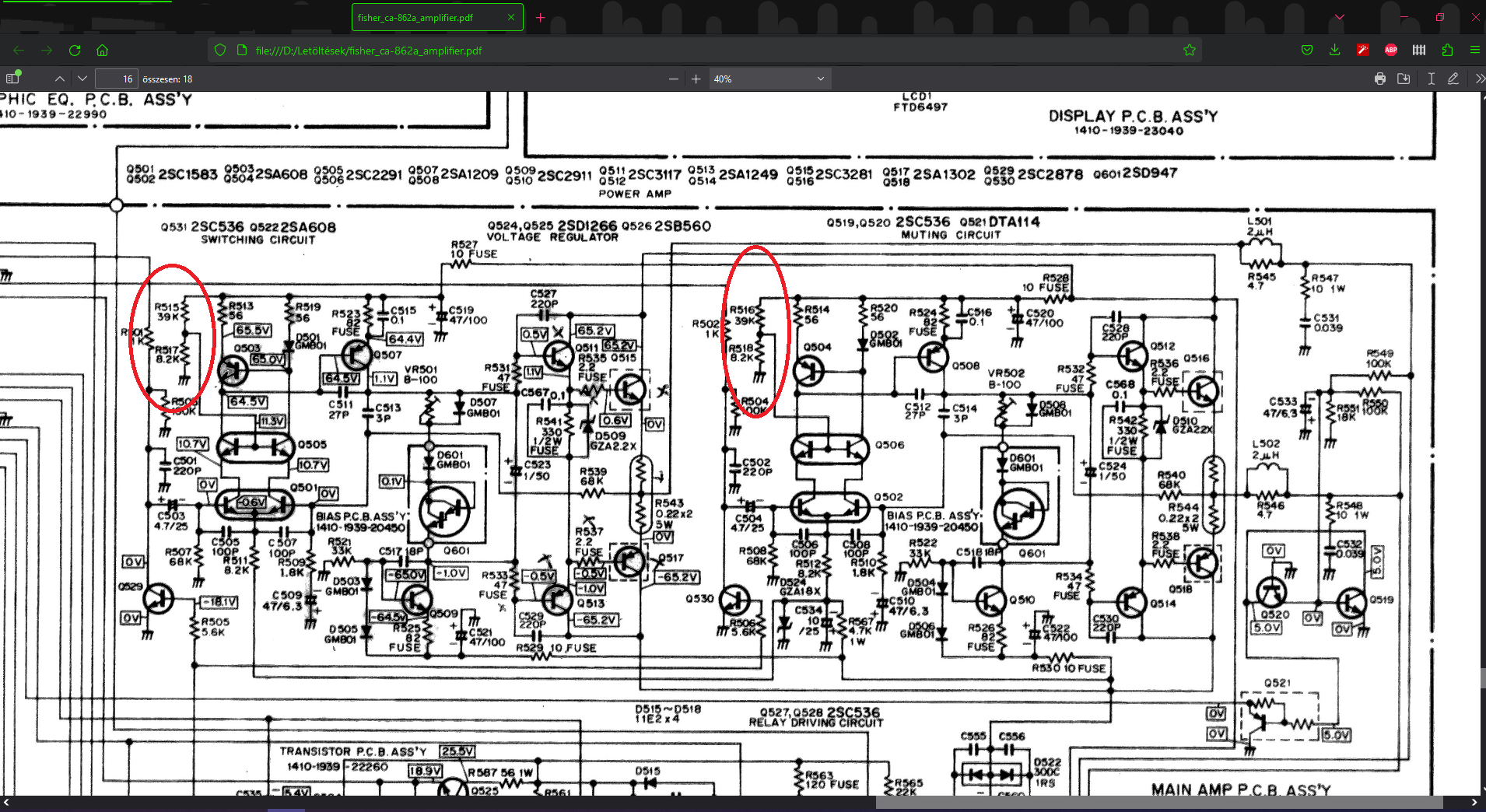Reload the current page
The image size is (1486, 812).
(75, 50)
